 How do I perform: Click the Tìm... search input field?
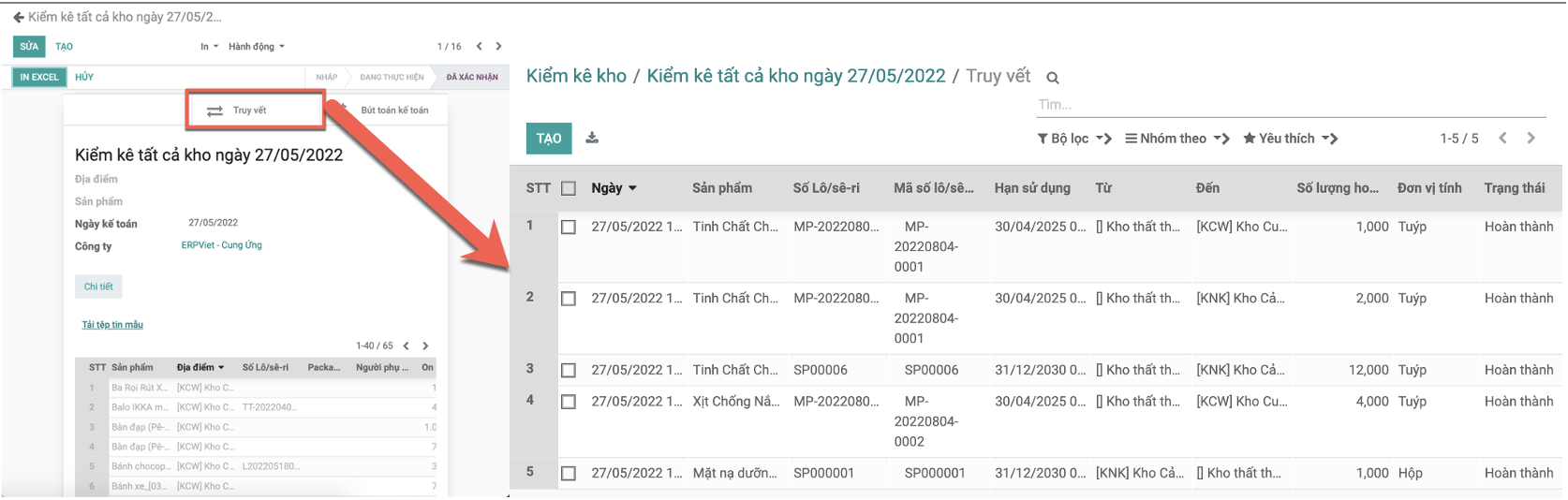1291,105
